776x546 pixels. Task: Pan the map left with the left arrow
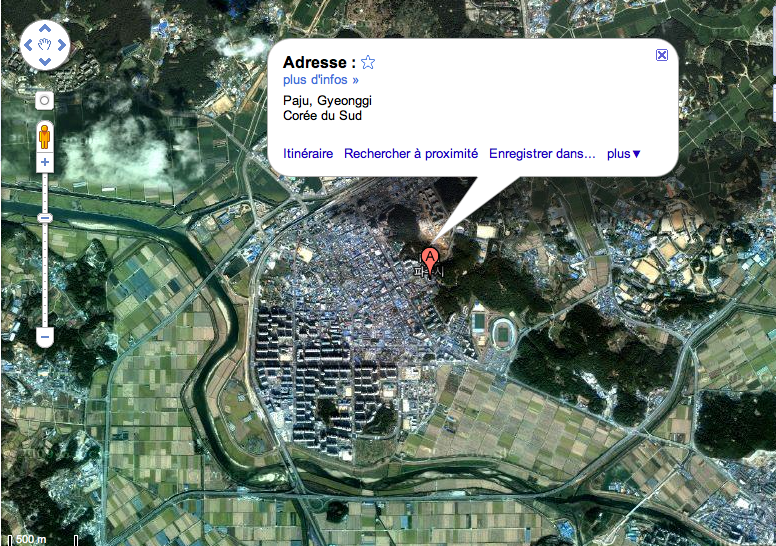pyautogui.click(x=28, y=45)
